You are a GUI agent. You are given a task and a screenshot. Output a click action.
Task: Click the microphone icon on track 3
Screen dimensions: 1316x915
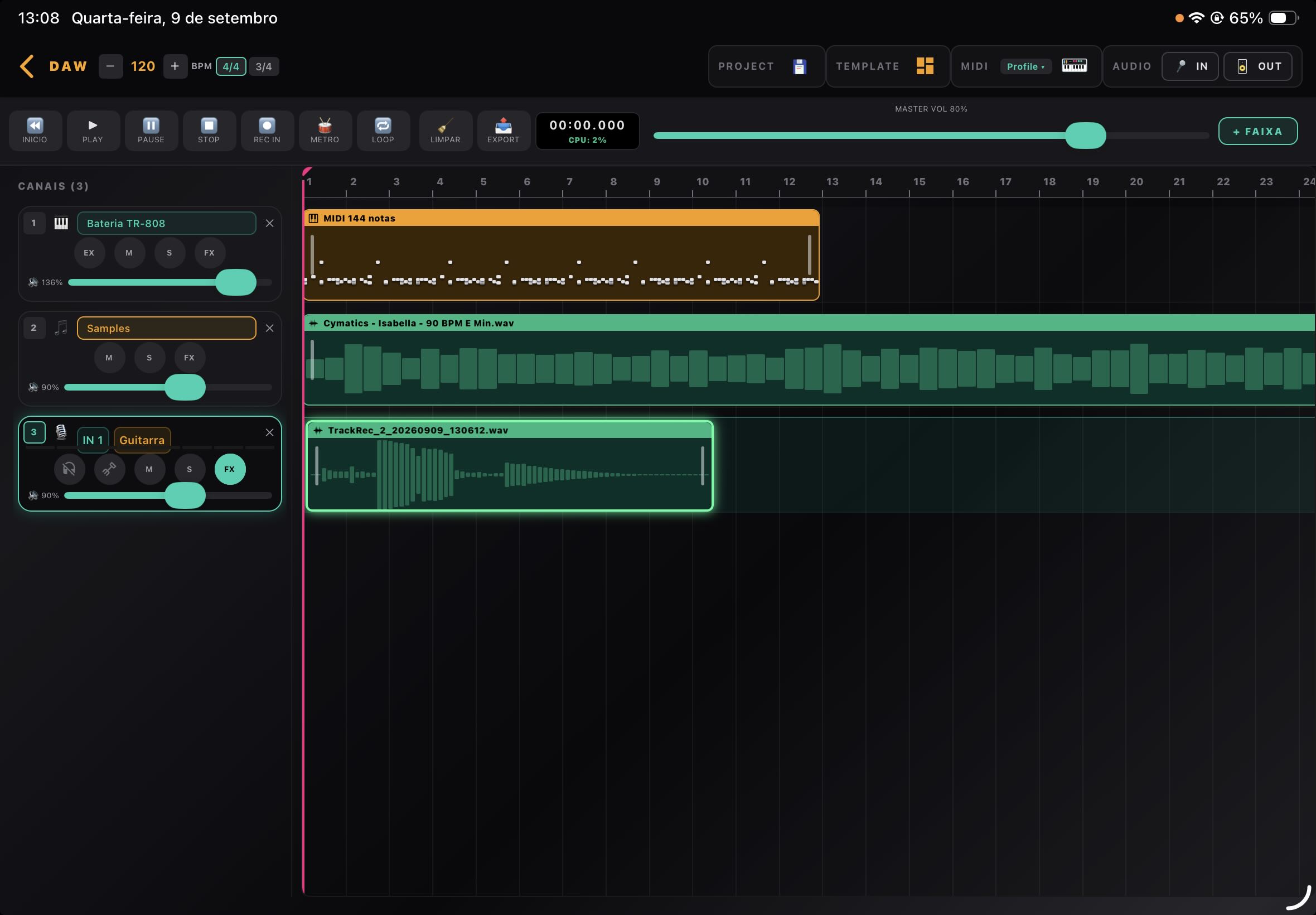point(61,432)
